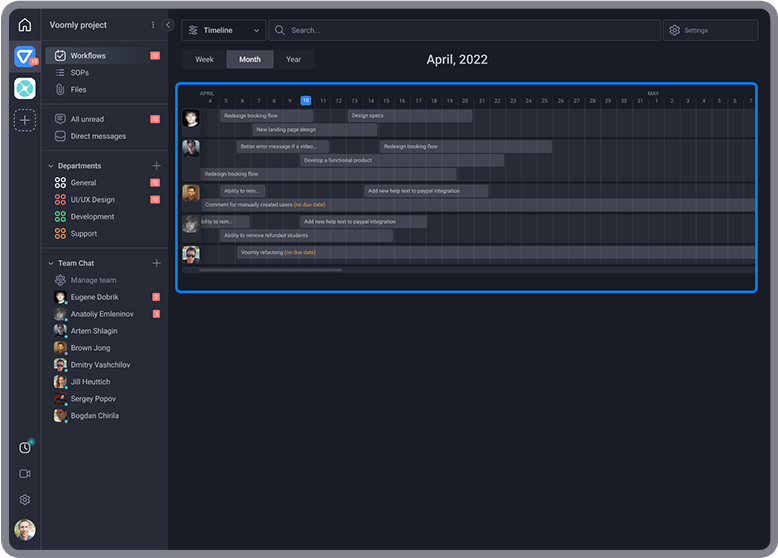This screenshot has width=778, height=558.
Task: Select the Voomly workspace icon
Action: pos(25,56)
